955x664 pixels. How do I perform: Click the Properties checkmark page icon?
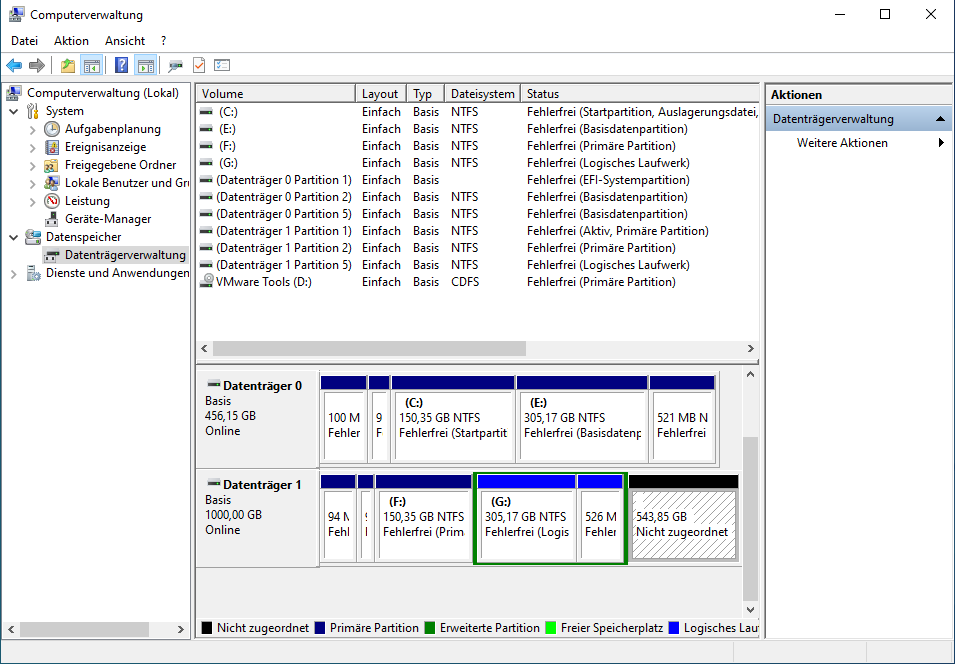click(199, 66)
